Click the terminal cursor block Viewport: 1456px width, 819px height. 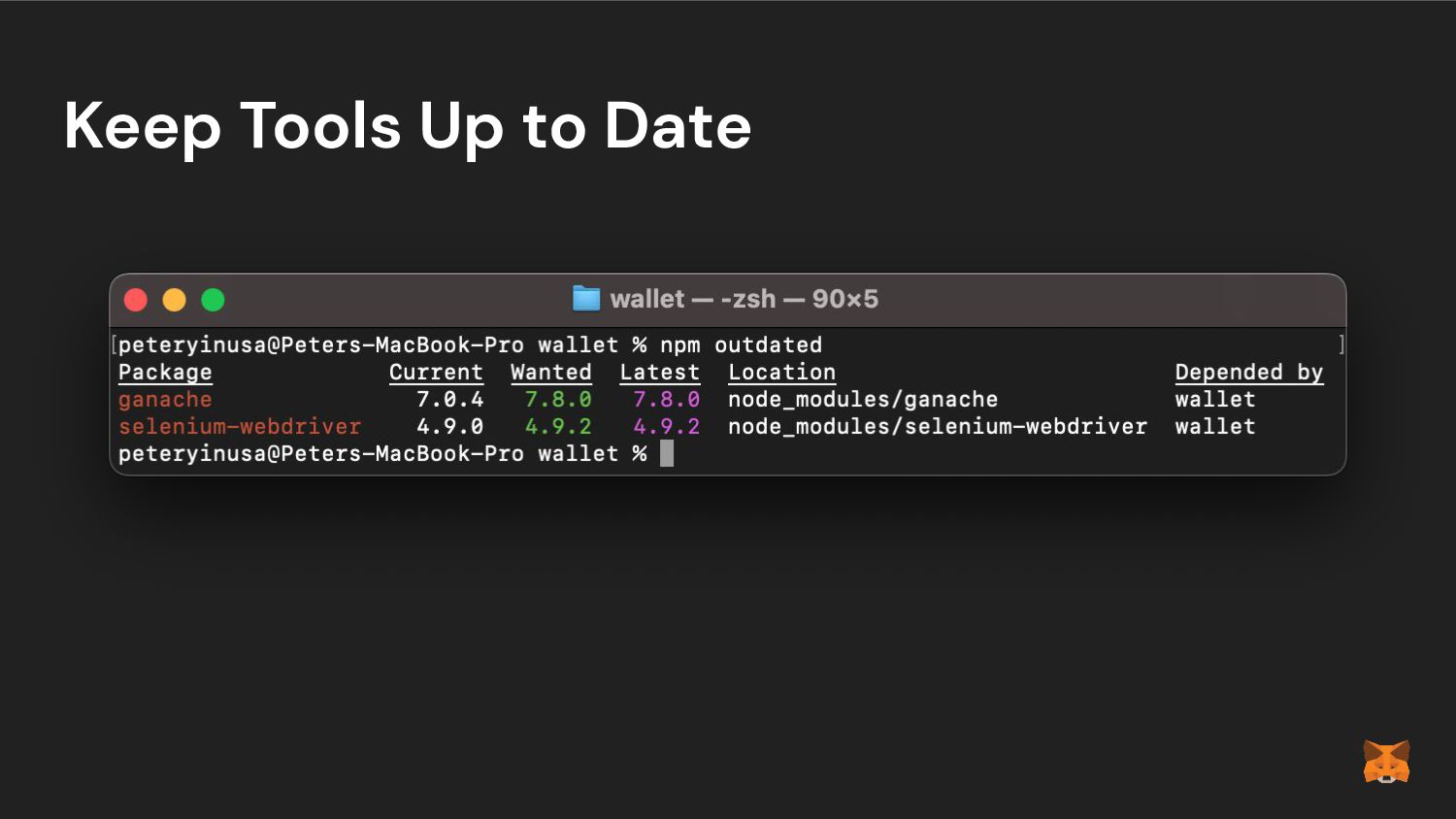click(x=667, y=453)
